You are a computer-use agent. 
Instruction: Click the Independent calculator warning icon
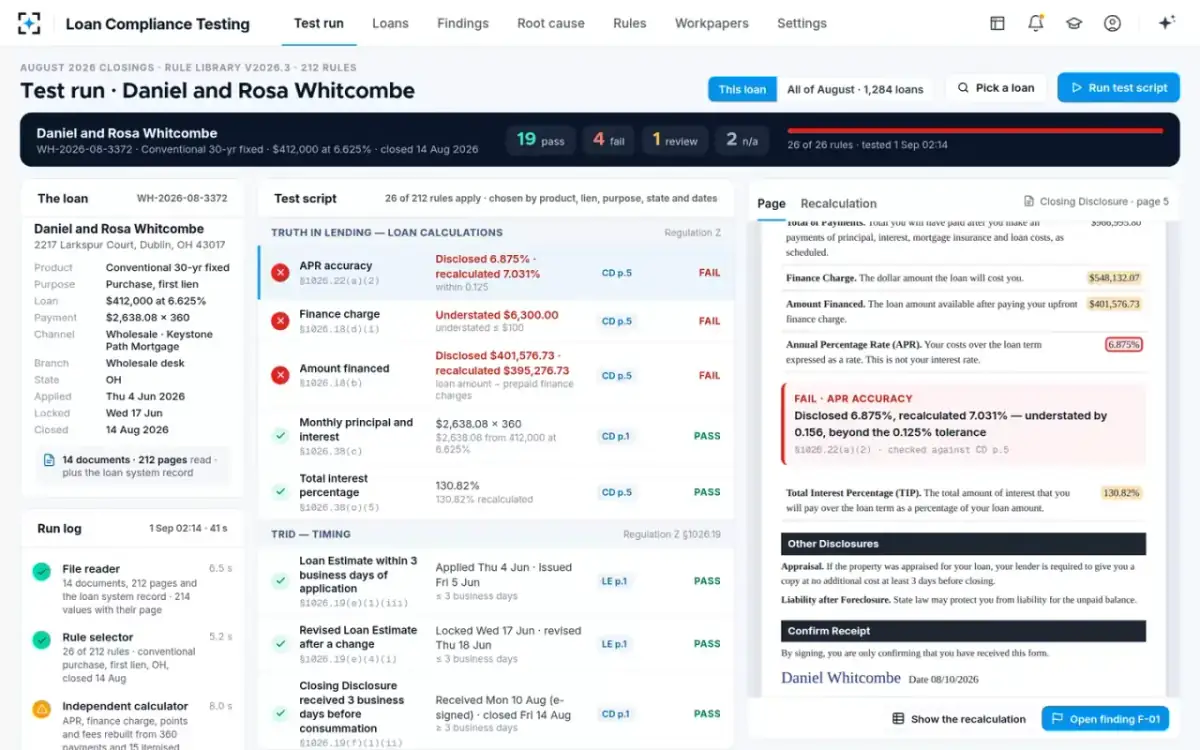pos(42,709)
